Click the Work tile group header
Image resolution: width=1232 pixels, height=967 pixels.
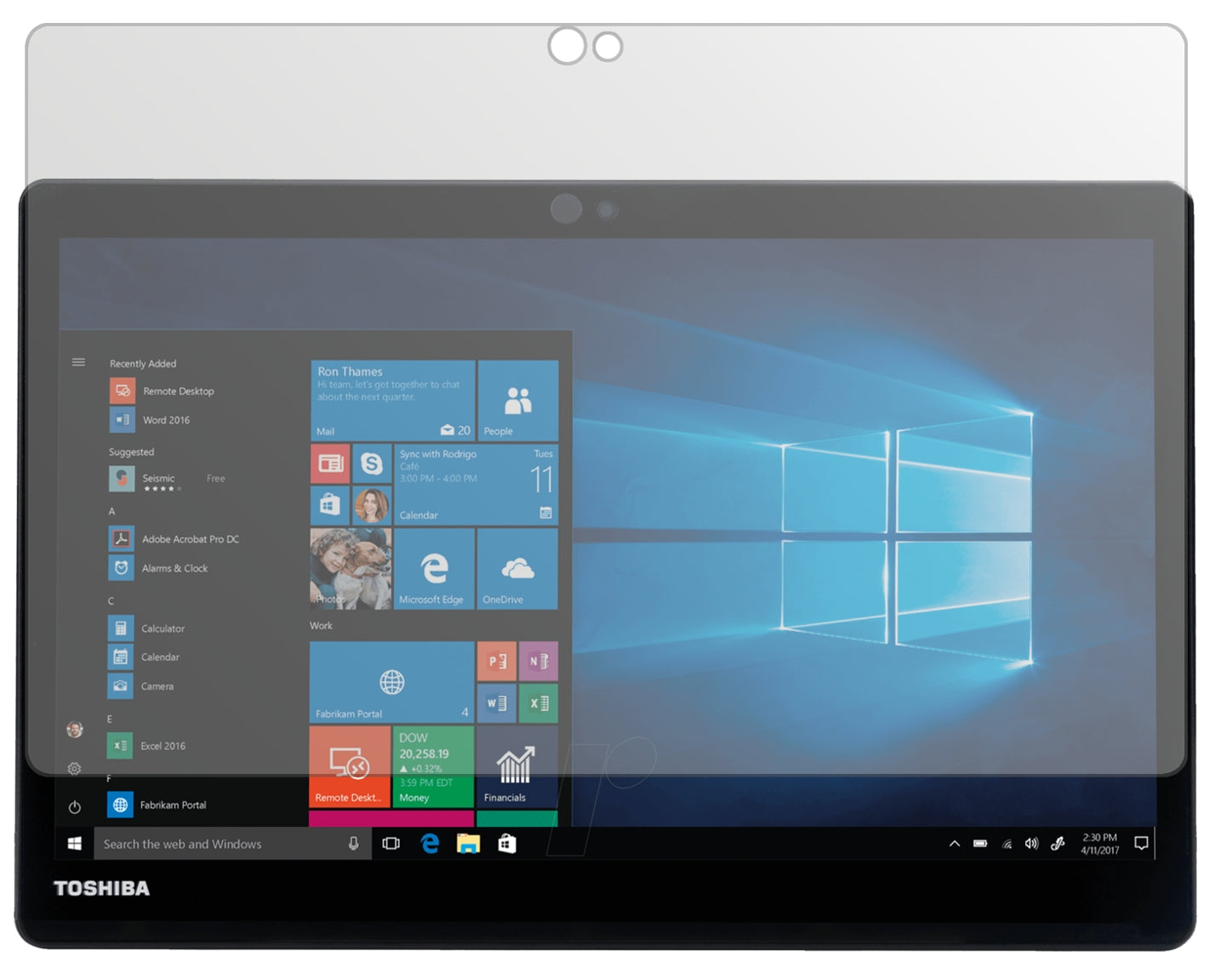[x=321, y=626]
